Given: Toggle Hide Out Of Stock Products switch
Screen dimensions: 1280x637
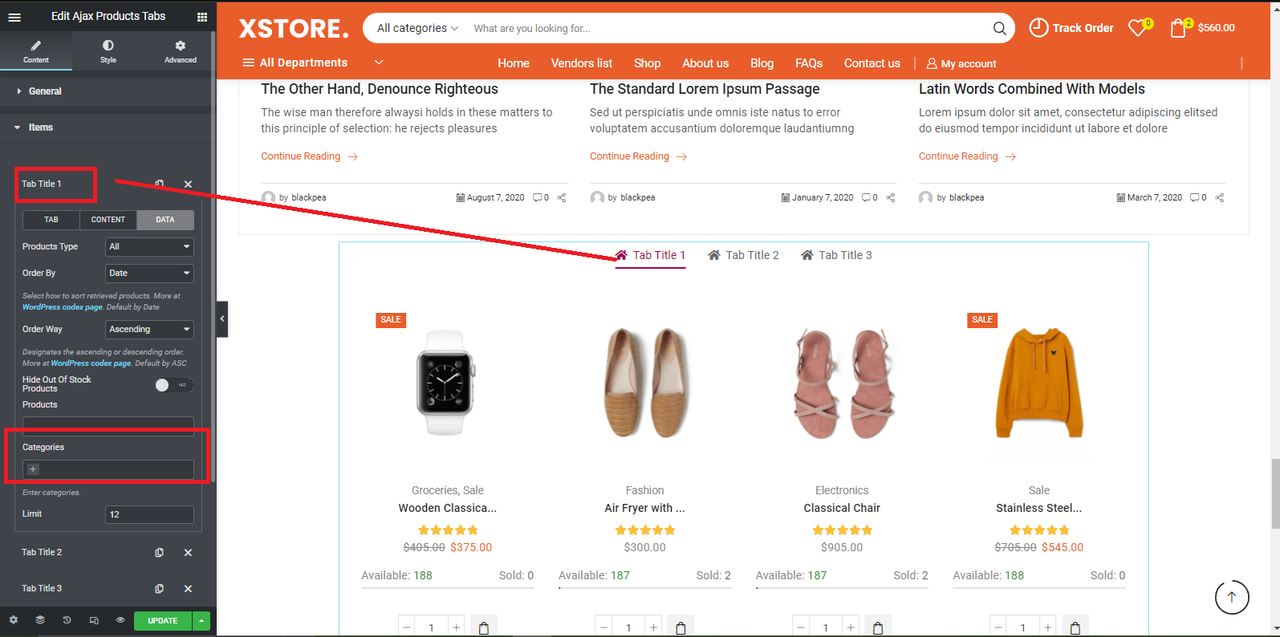Looking at the screenshot, I should coord(174,385).
